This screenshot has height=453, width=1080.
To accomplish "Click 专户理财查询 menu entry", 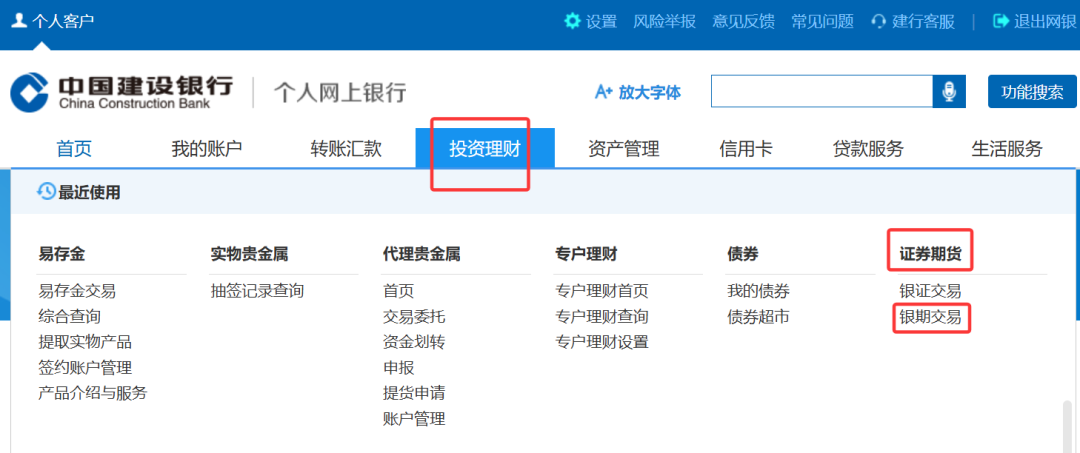I will (602, 317).
